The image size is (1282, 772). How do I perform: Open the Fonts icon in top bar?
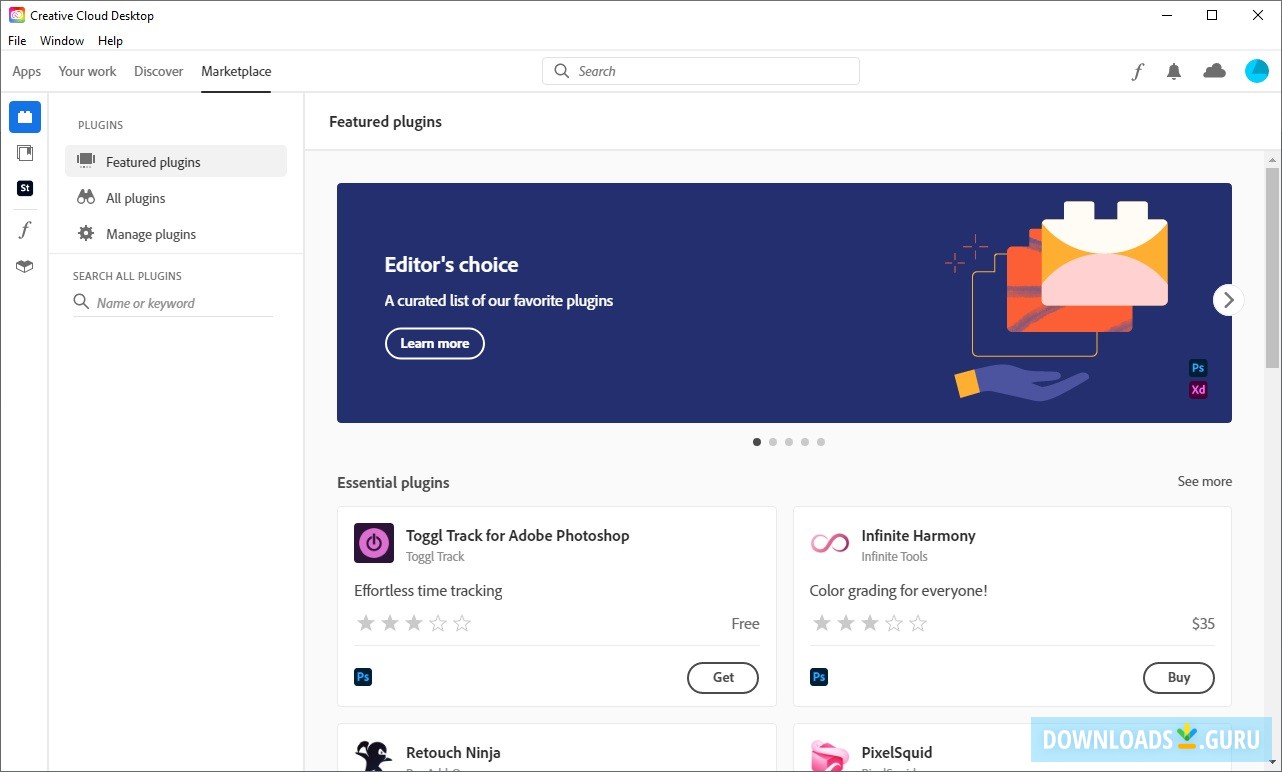pyautogui.click(x=1137, y=71)
